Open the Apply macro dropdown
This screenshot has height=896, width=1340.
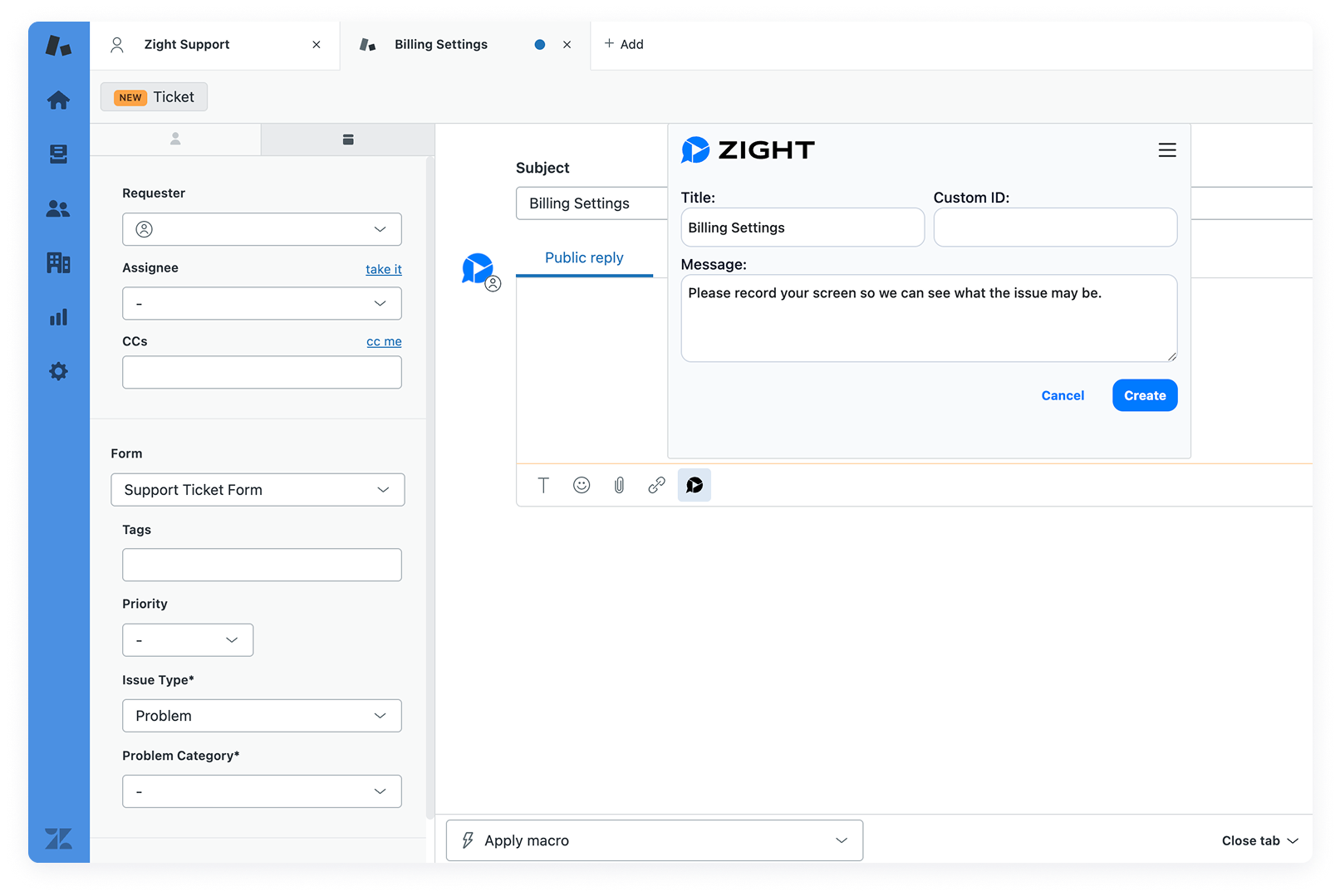[x=655, y=840]
